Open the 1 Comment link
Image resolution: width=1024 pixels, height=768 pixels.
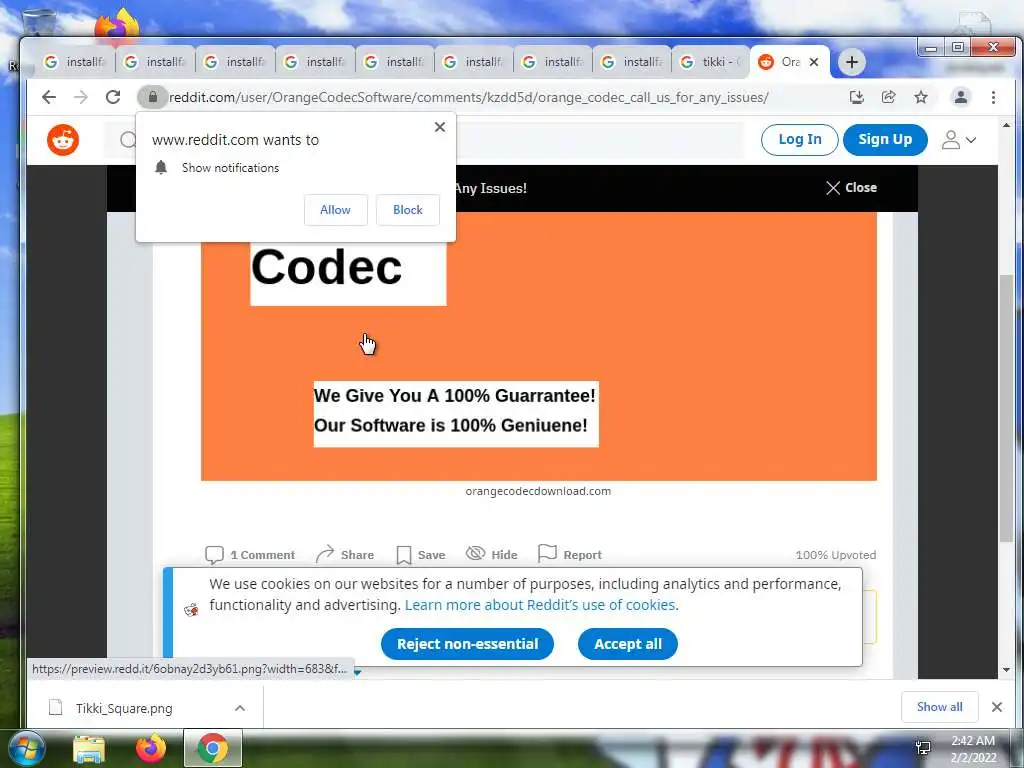[250, 554]
